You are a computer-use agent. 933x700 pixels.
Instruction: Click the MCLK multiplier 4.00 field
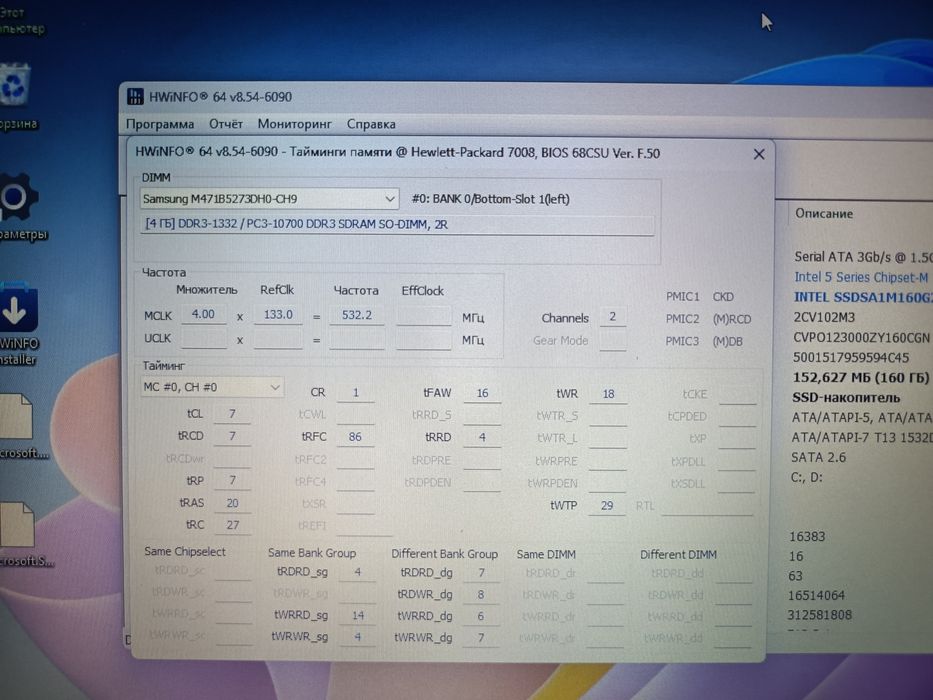pos(203,314)
